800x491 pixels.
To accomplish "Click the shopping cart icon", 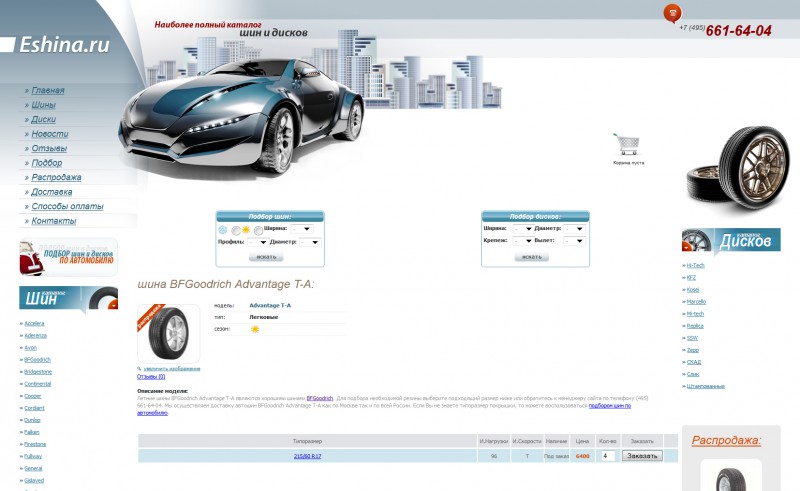I will pyautogui.click(x=628, y=144).
